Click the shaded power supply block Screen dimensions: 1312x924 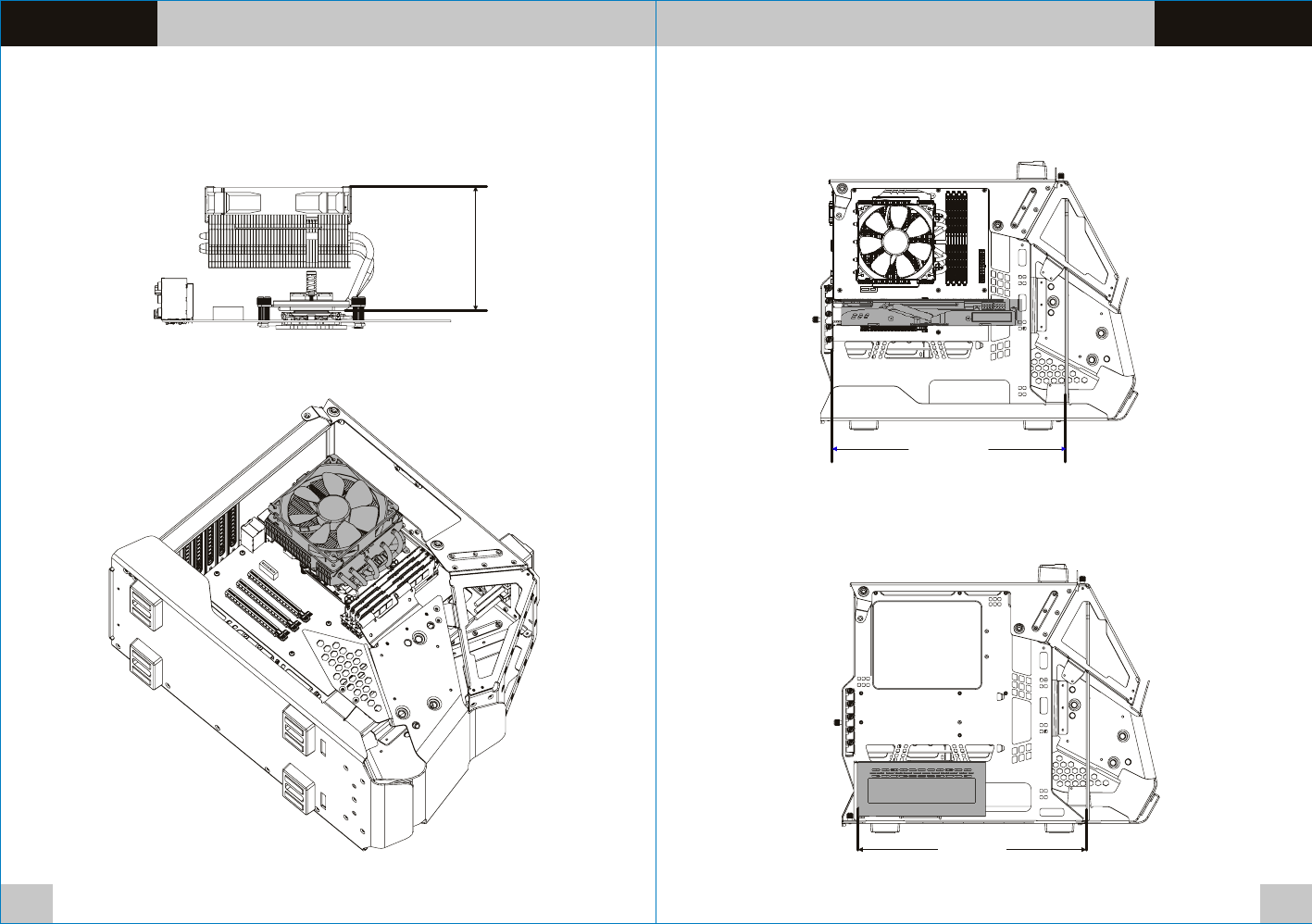point(919,790)
